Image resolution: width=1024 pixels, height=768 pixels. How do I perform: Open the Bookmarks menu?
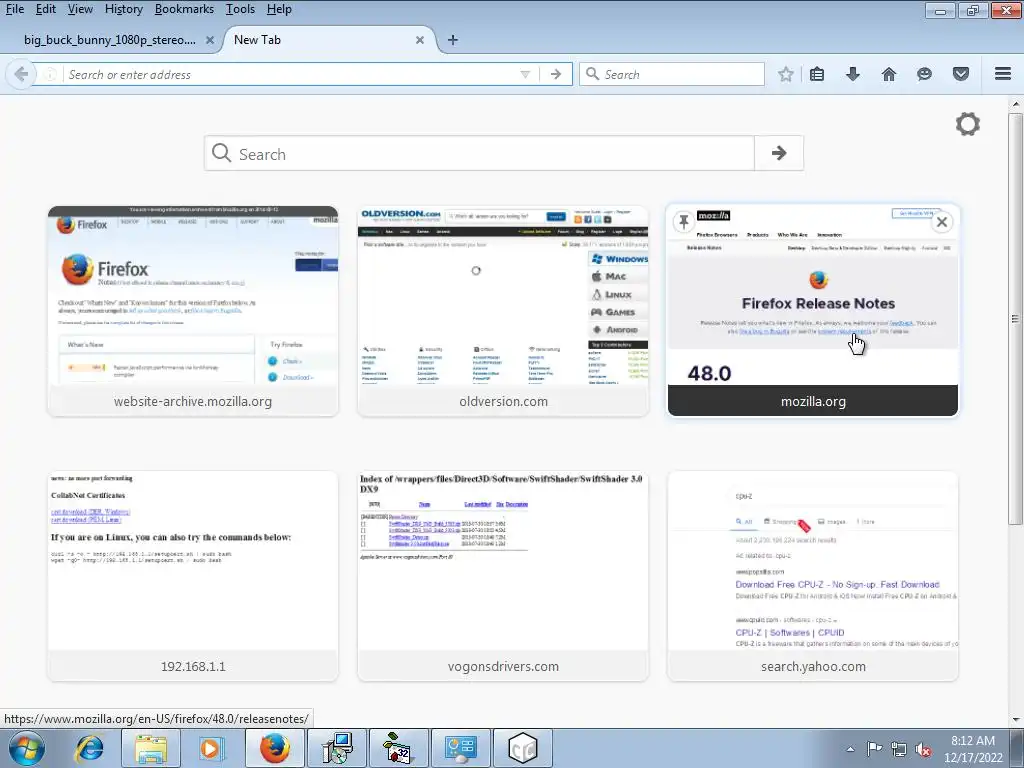click(x=184, y=9)
